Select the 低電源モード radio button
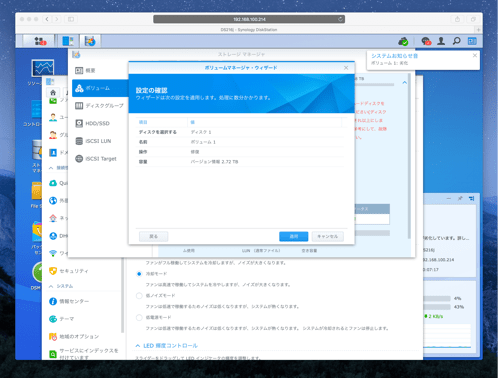 (139, 318)
